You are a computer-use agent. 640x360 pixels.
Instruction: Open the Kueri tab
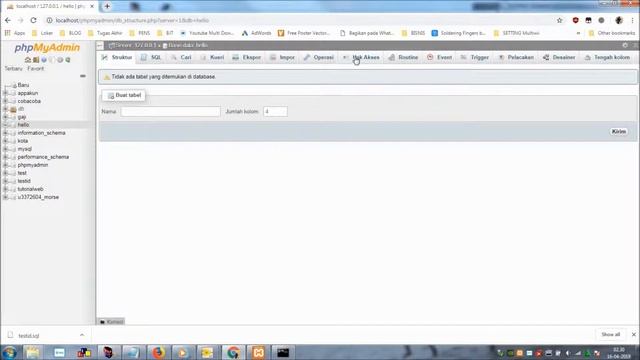coord(213,58)
